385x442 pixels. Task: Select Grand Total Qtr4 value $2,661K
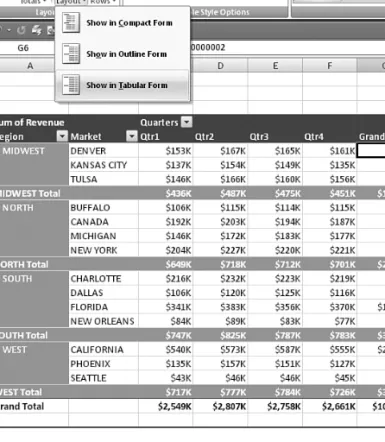tap(330, 406)
